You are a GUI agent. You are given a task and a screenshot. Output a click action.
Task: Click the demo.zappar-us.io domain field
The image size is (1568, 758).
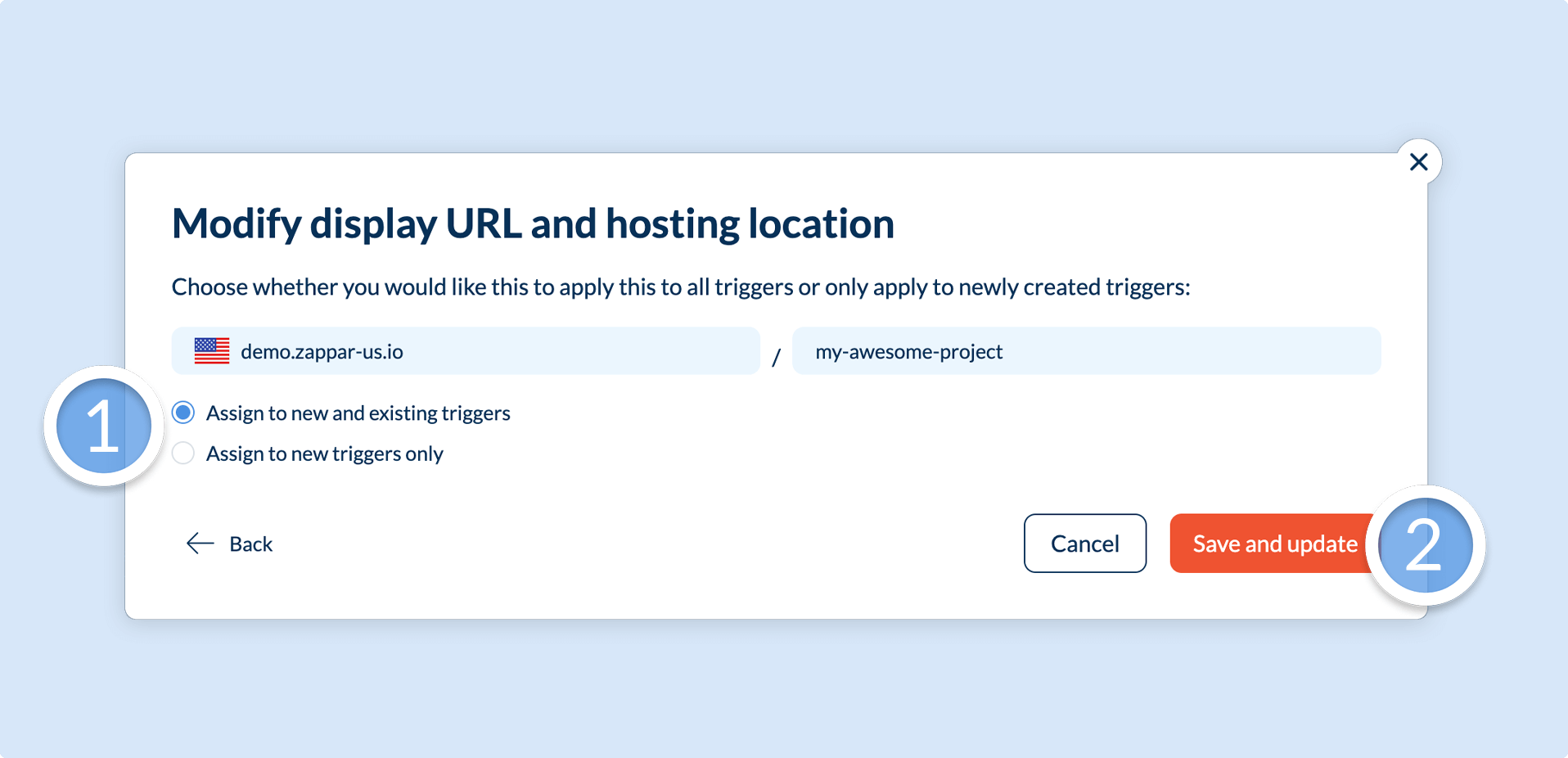pos(466,351)
